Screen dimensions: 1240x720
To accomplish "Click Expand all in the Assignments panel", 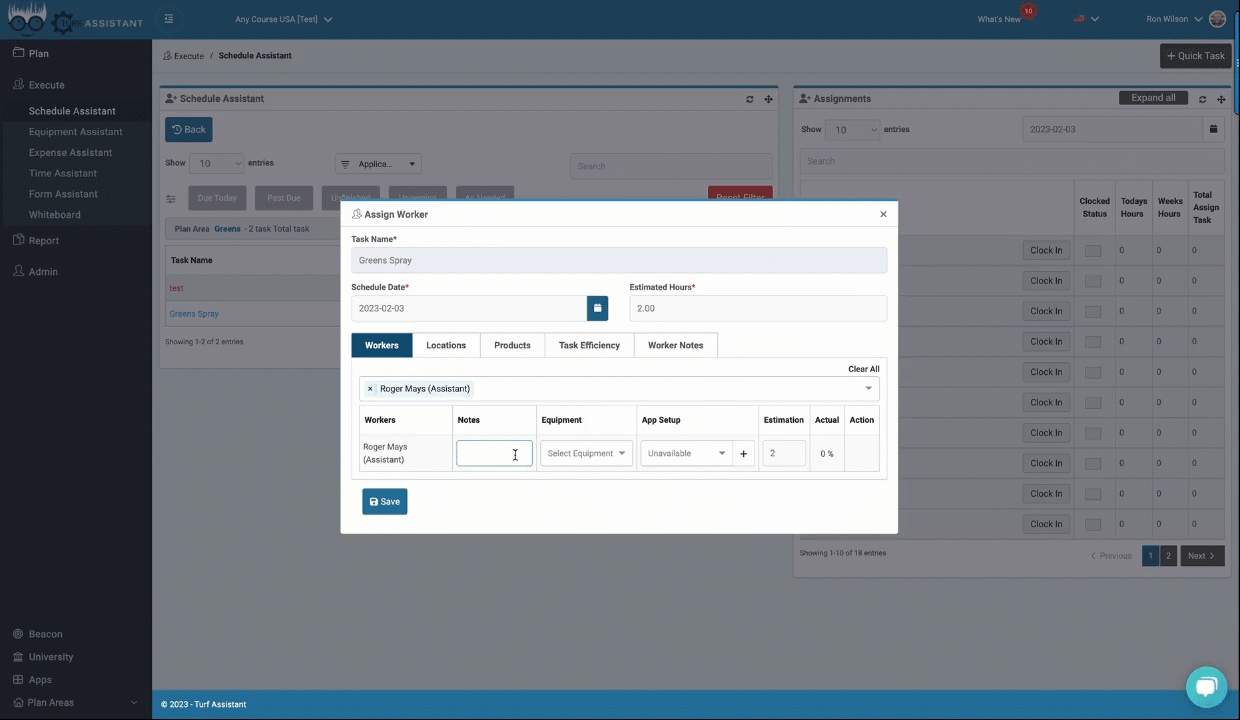I will click(1153, 98).
